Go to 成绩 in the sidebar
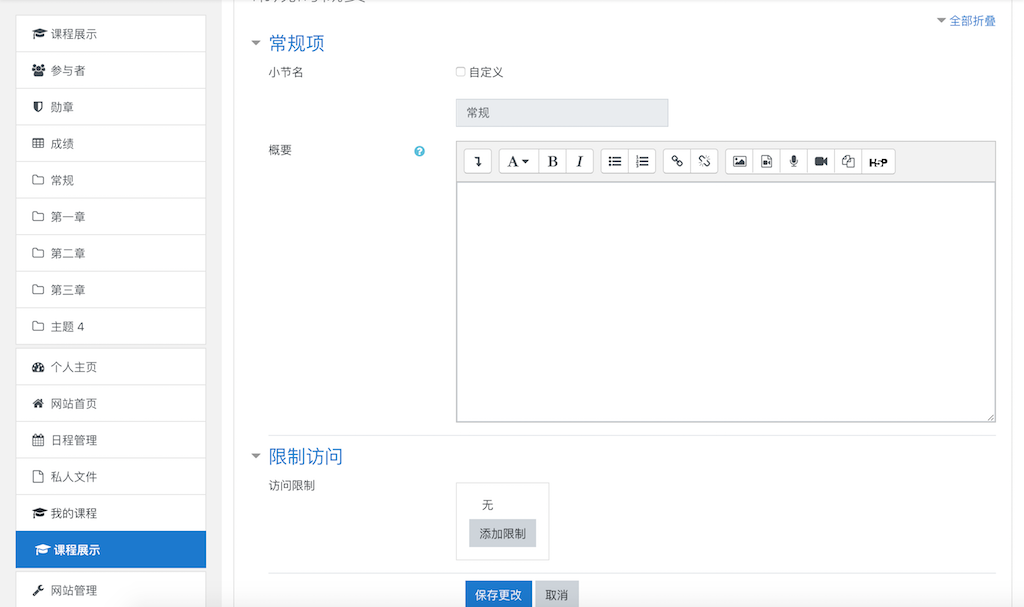Image resolution: width=1024 pixels, height=607 pixels. point(110,144)
